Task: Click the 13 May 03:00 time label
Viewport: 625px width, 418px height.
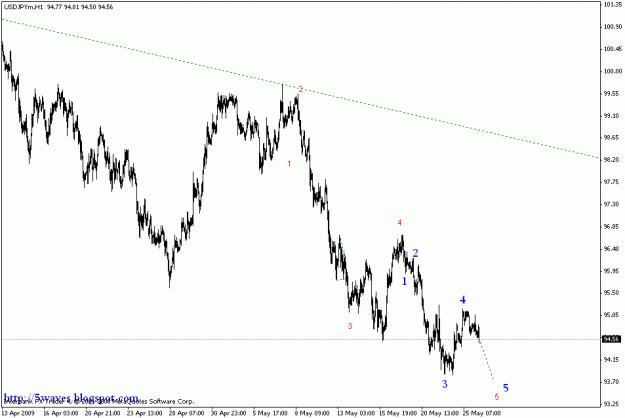Action: 356,413
